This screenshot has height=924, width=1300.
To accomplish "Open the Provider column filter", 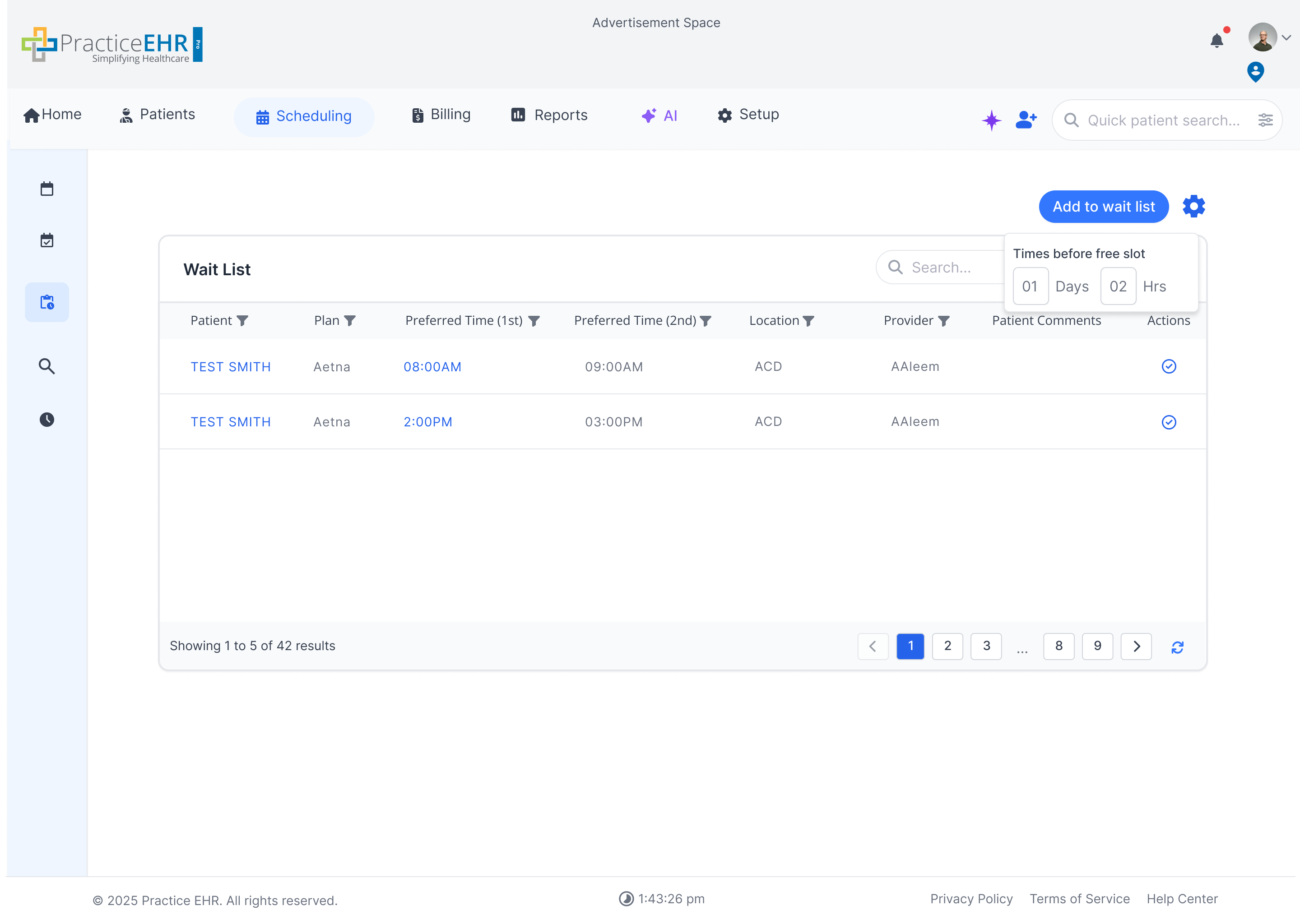I will pyautogui.click(x=945, y=320).
